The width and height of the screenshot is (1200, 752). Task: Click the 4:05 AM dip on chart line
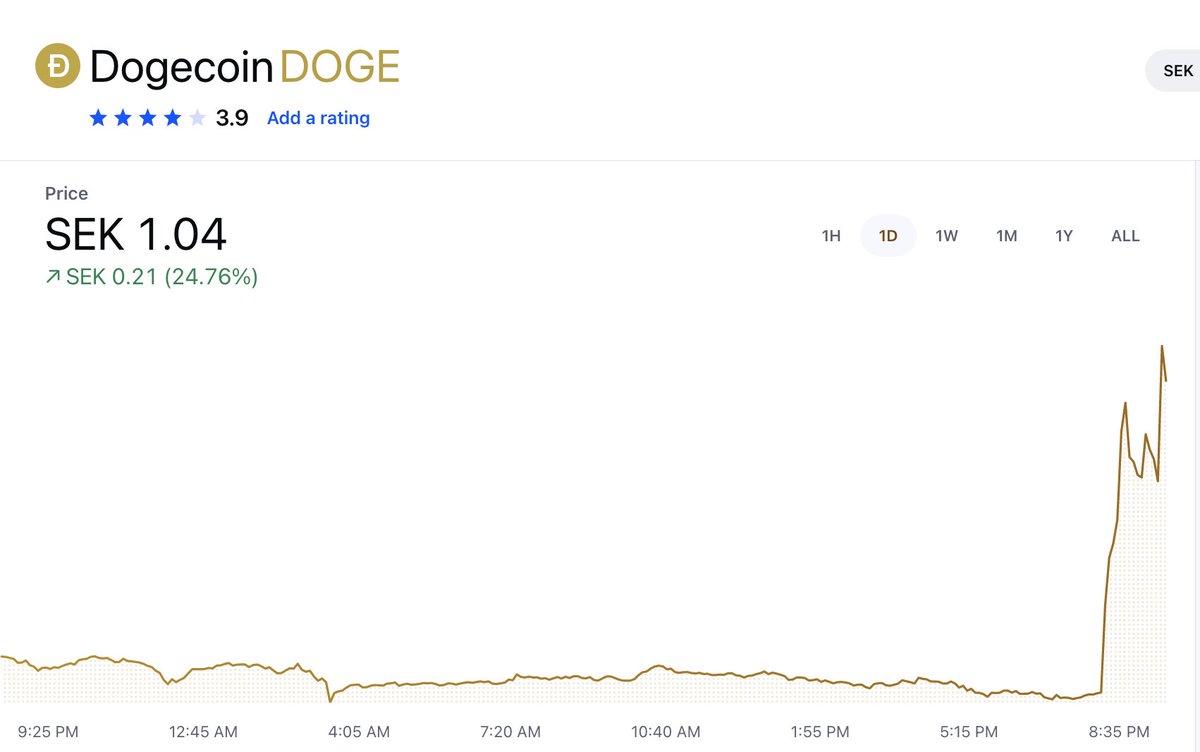(x=330, y=700)
